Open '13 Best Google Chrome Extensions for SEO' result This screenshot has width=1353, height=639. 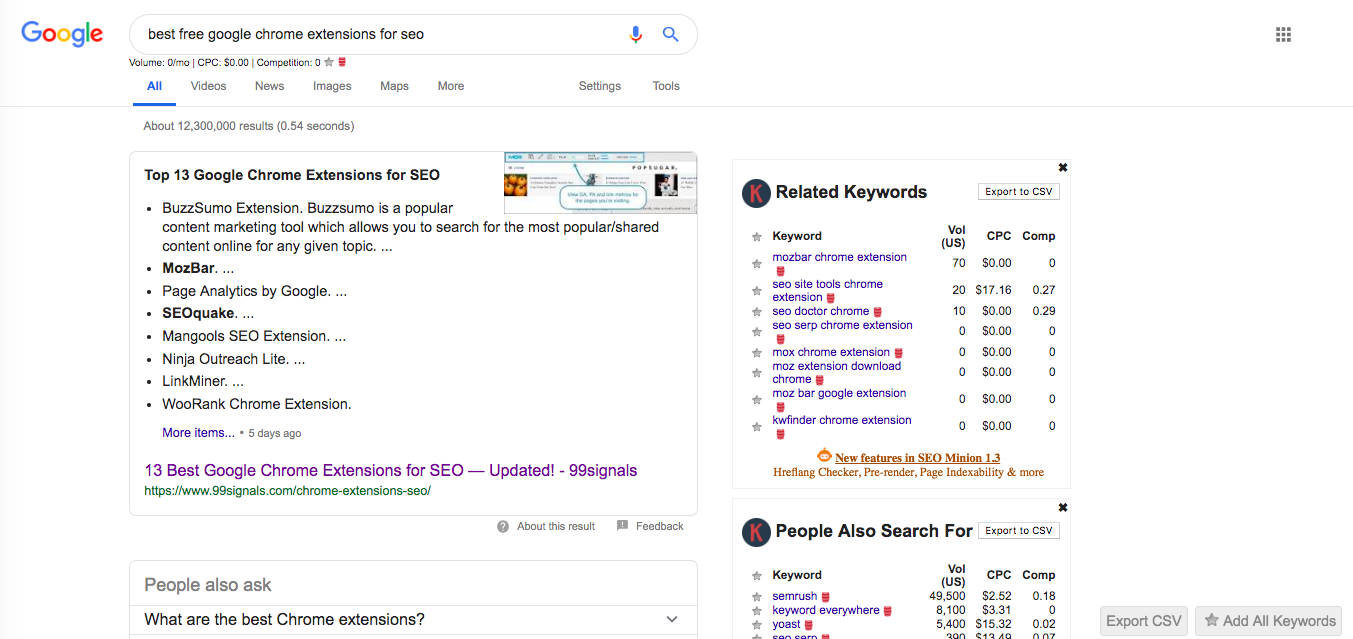coord(390,470)
